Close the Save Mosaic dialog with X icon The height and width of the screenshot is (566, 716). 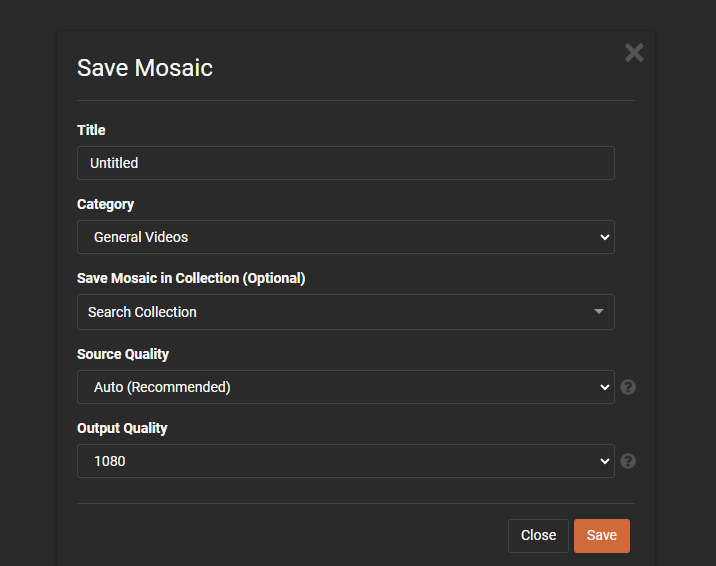(x=634, y=53)
